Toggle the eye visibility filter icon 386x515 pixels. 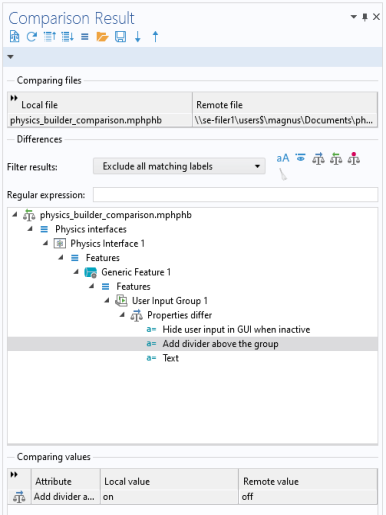pyautogui.click(x=301, y=157)
